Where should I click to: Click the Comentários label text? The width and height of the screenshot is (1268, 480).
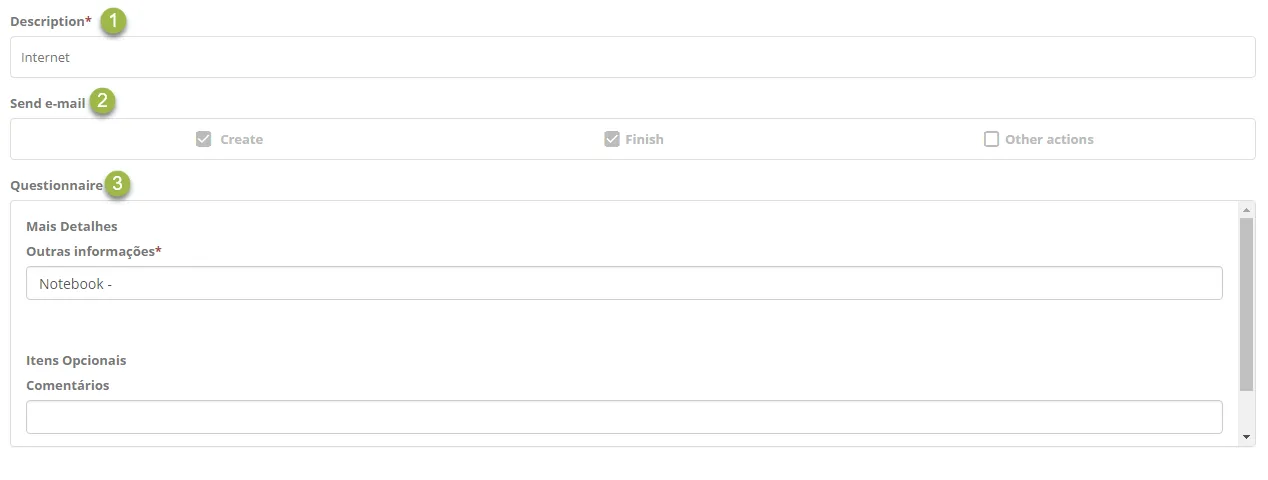click(68, 385)
